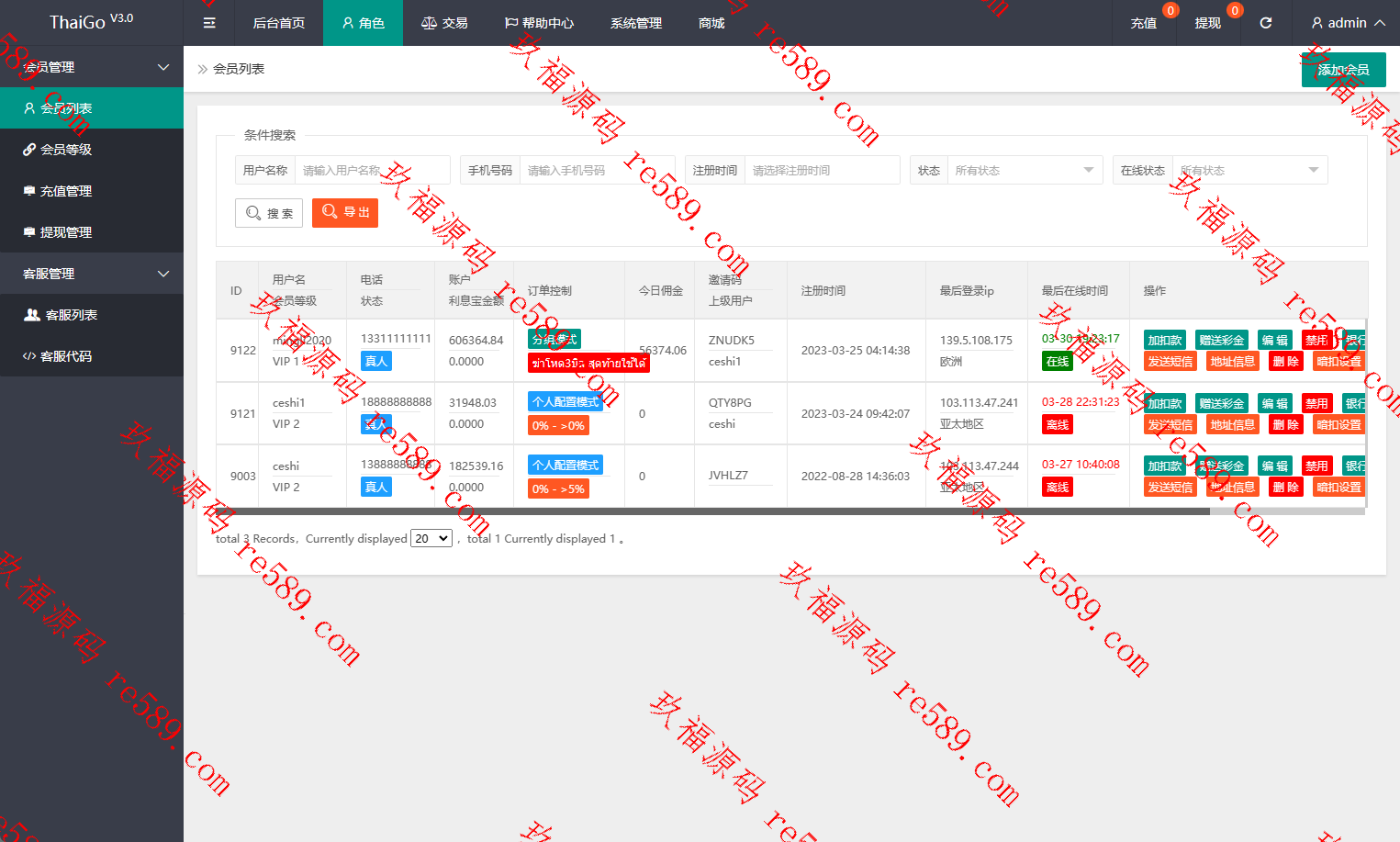Open 客服列表 in sidebar
The width and height of the screenshot is (1400, 842).
point(92,315)
